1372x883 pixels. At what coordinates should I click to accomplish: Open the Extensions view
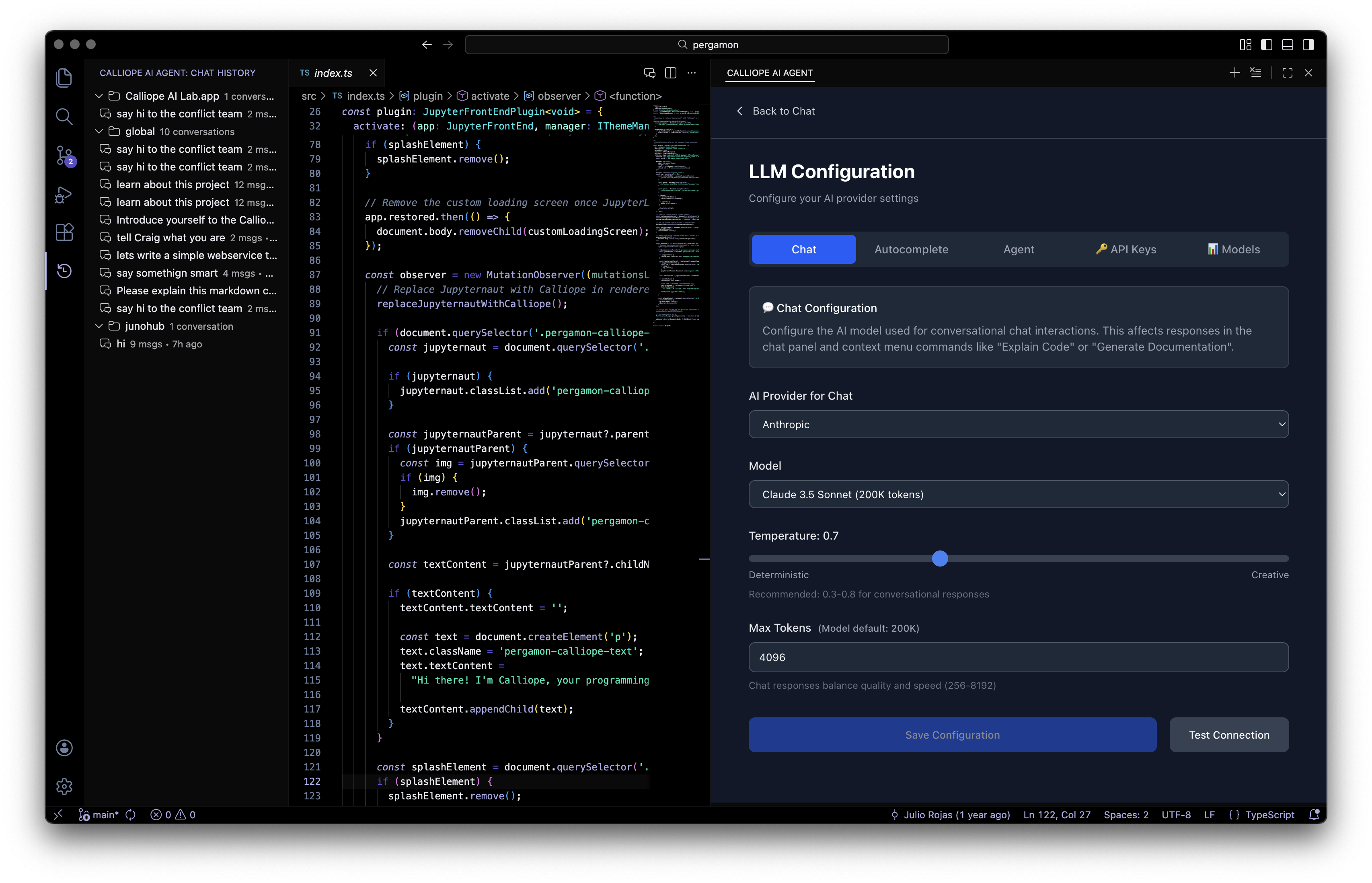click(64, 232)
